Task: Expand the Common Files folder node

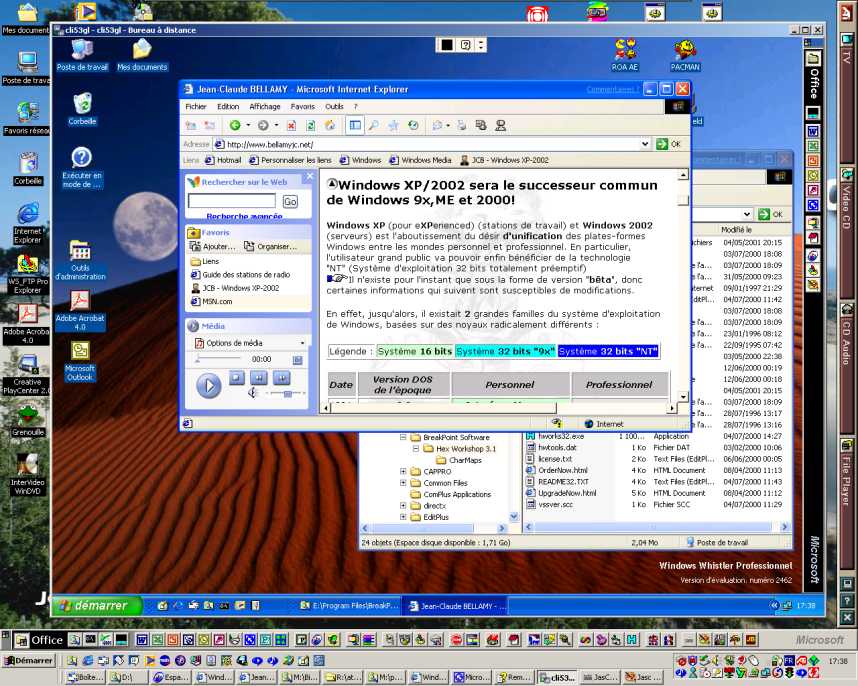Action: pos(403,483)
